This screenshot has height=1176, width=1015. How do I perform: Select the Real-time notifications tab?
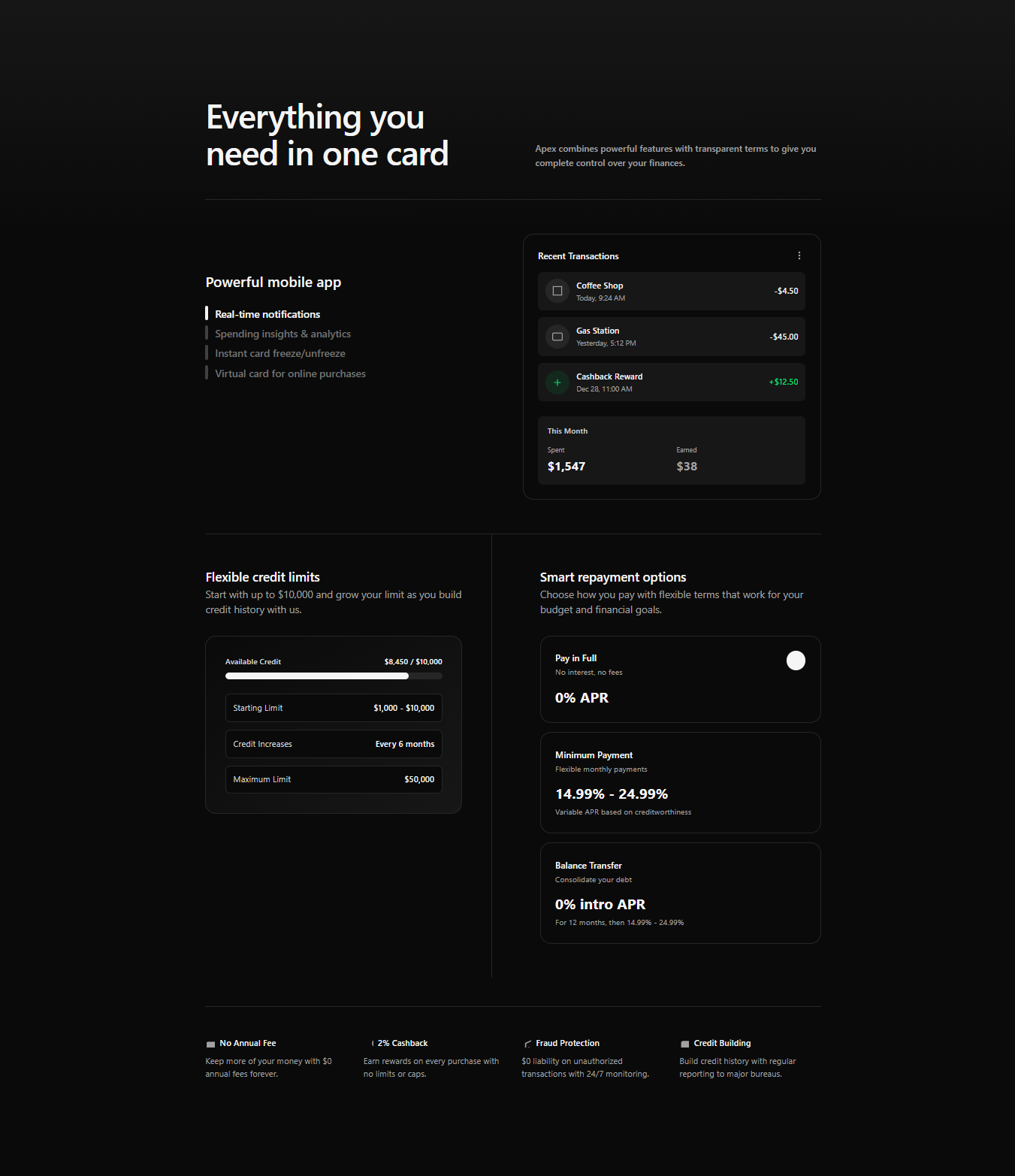(267, 314)
